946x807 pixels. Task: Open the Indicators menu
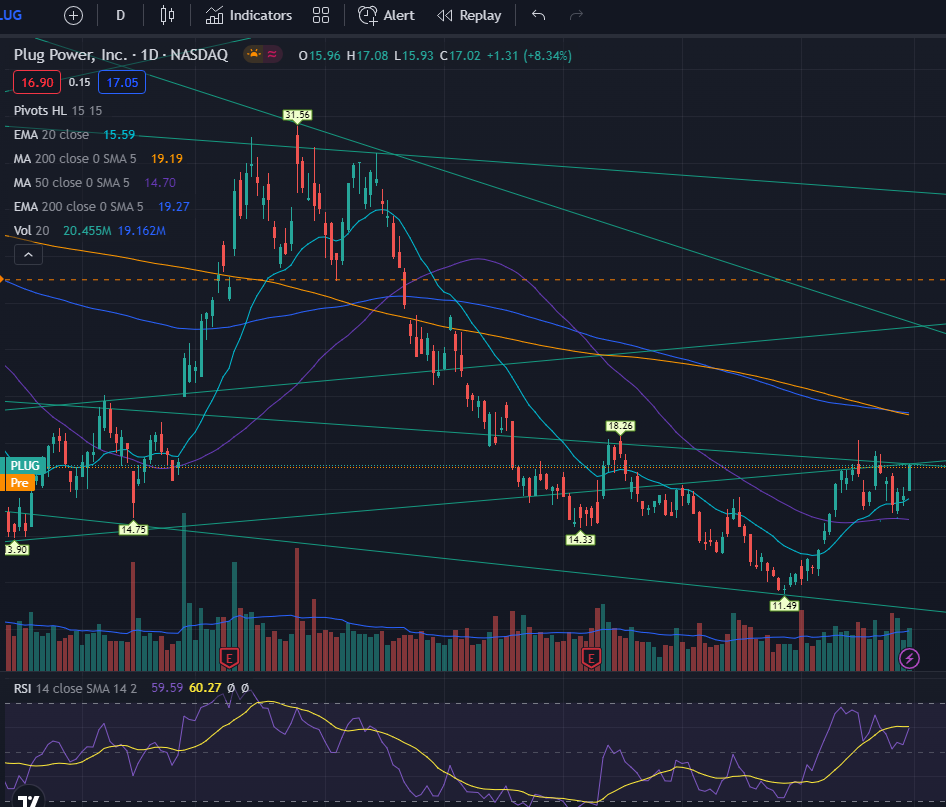[x=249, y=16]
